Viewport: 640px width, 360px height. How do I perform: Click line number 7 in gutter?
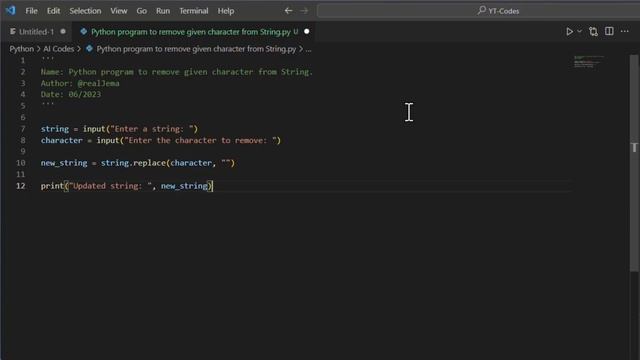[x=23, y=129]
